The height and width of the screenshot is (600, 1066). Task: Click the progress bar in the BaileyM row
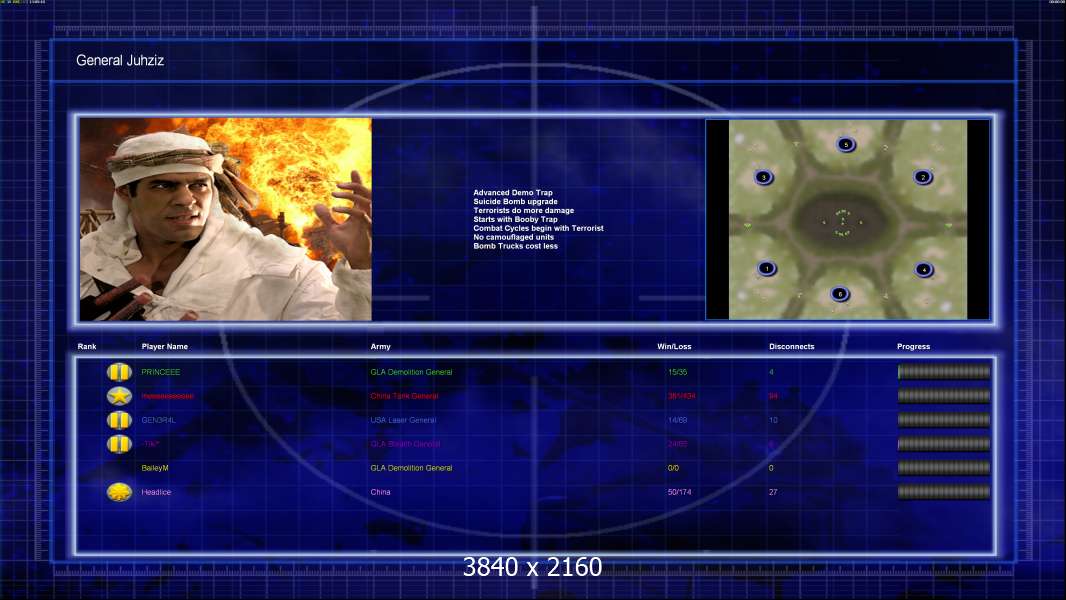[944, 467]
